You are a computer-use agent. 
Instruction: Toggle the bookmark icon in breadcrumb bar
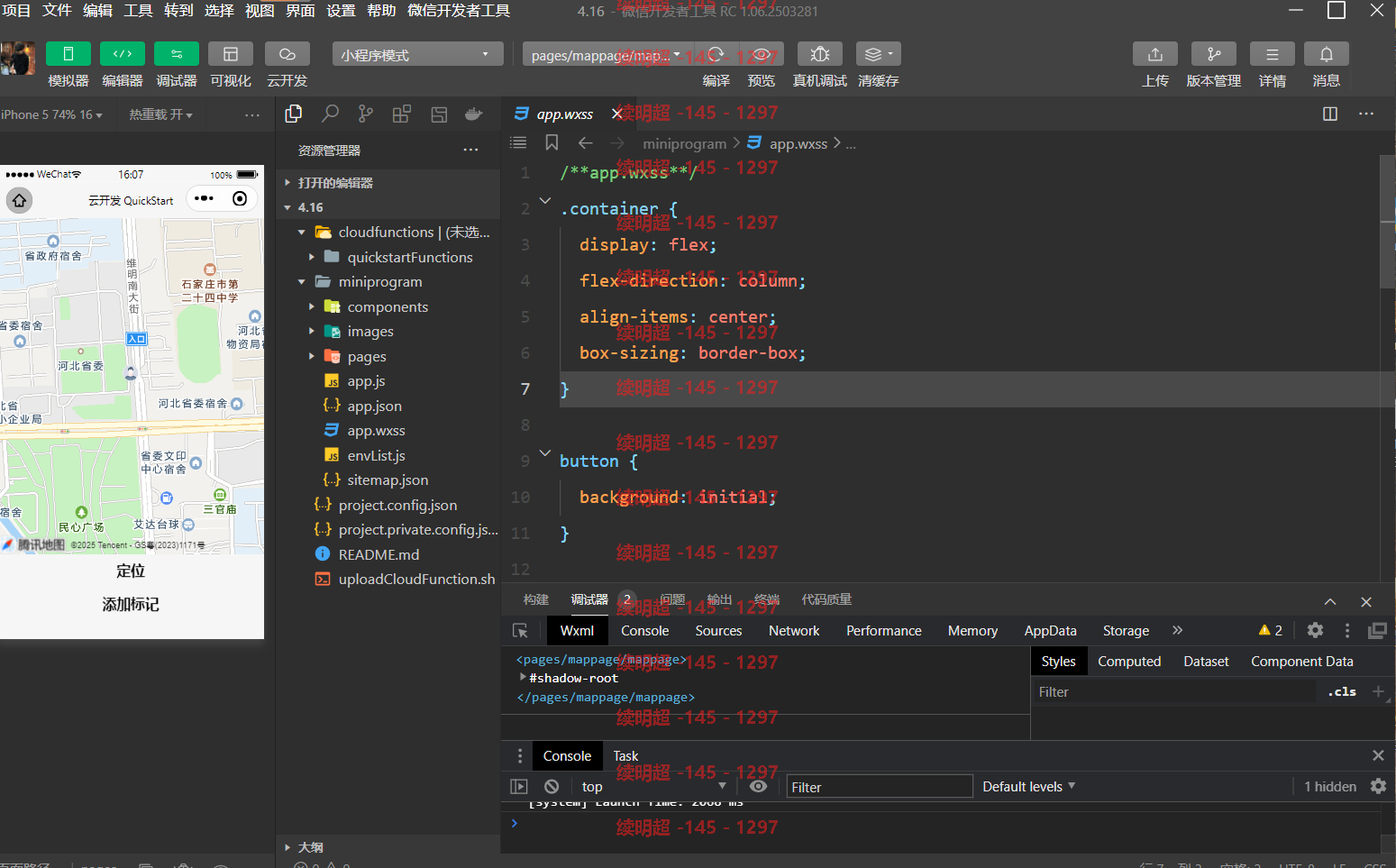click(552, 142)
